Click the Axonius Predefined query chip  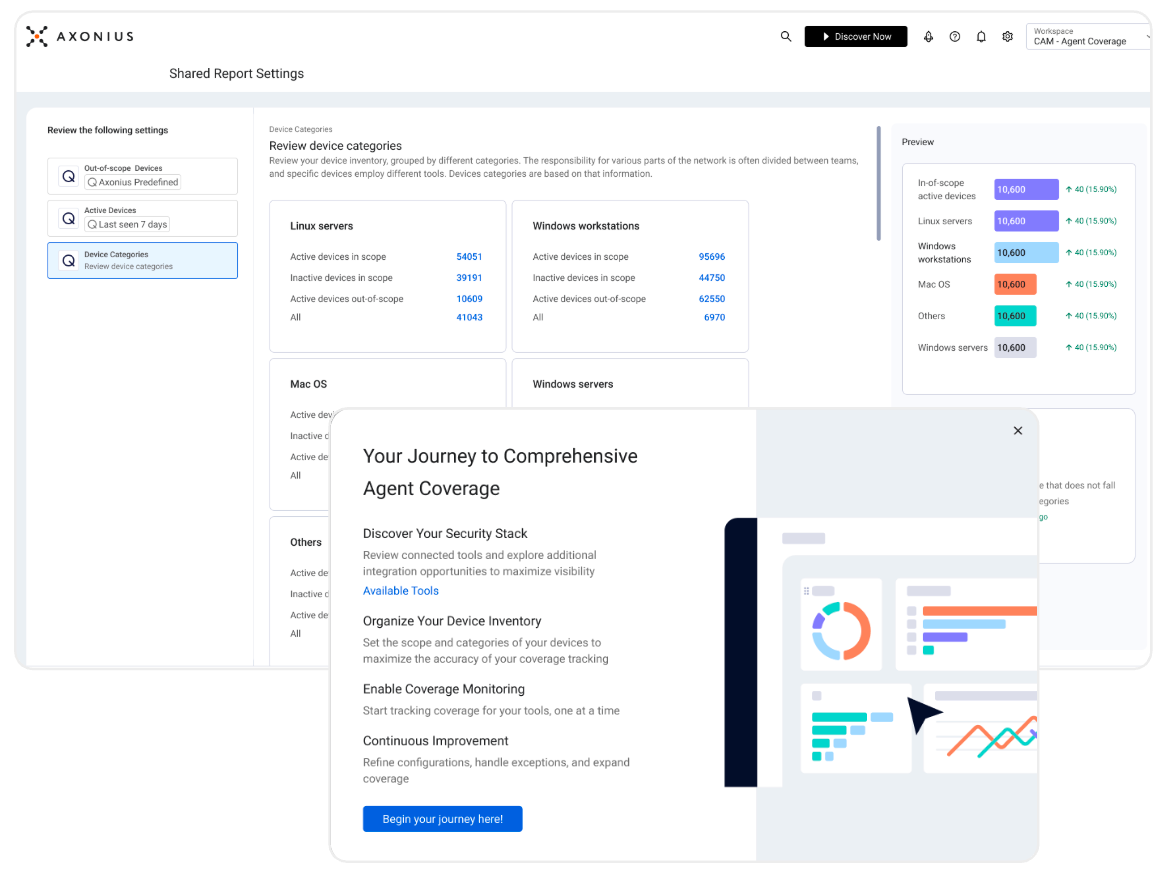click(x=133, y=182)
